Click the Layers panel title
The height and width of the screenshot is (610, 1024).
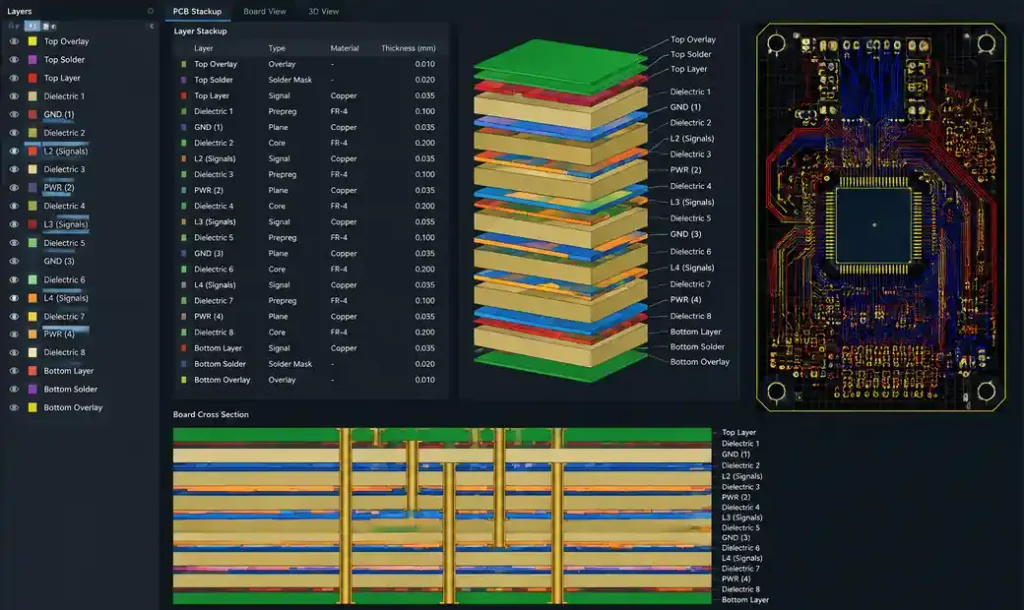click(x=19, y=11)
